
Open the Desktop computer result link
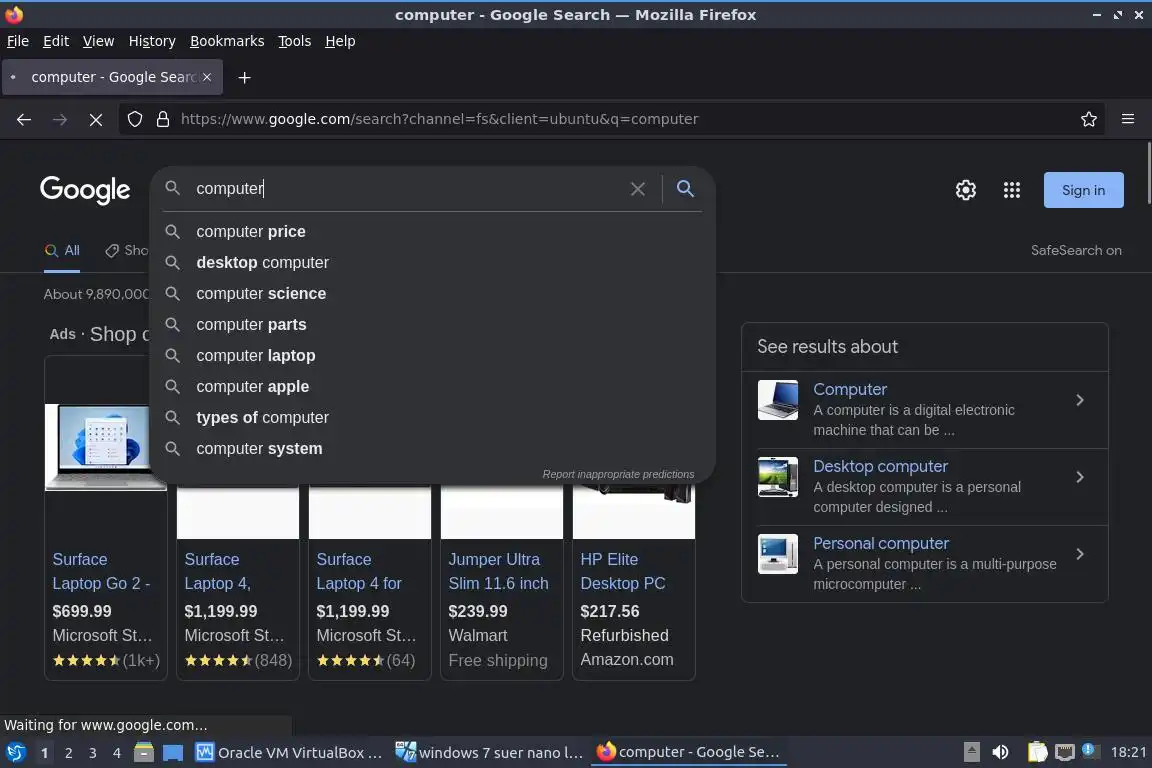(880, 467)
